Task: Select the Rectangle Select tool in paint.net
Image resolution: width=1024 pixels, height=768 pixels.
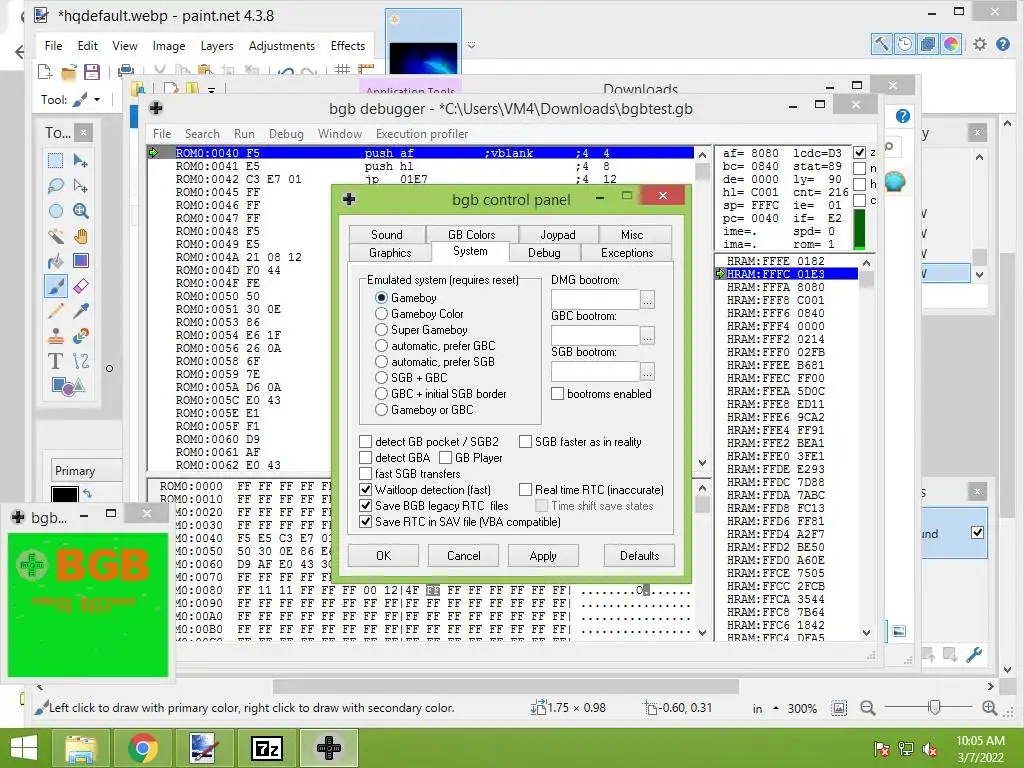Action: 56,161
